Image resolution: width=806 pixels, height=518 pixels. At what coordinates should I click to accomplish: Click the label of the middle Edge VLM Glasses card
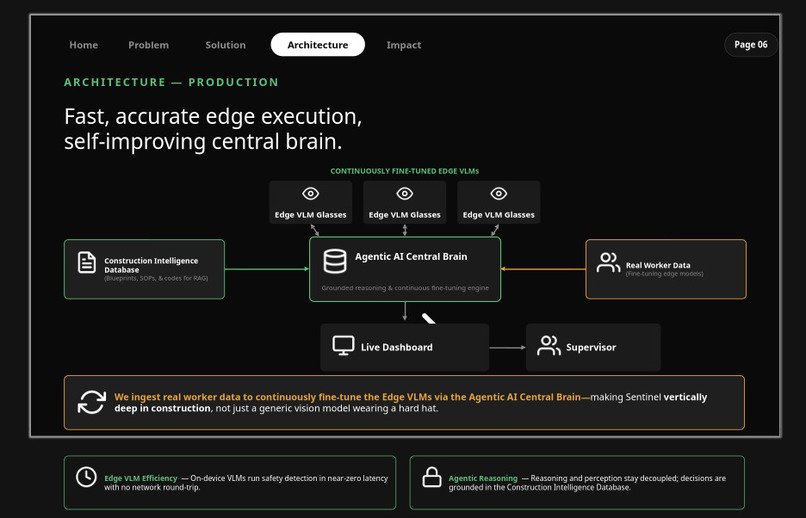click(x=405, y=215)
